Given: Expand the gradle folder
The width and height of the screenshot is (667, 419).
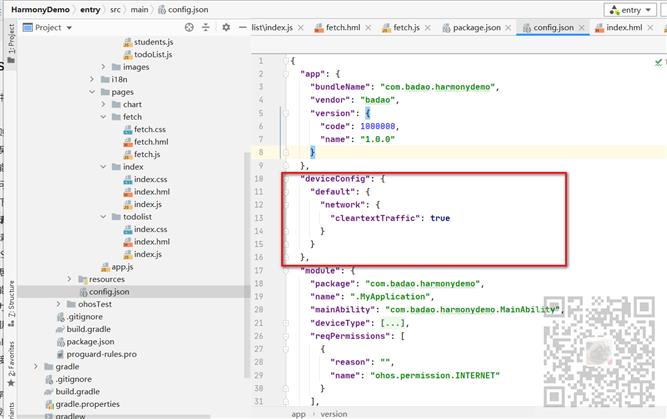Looking at the screenshot, I should coord(36,366).
